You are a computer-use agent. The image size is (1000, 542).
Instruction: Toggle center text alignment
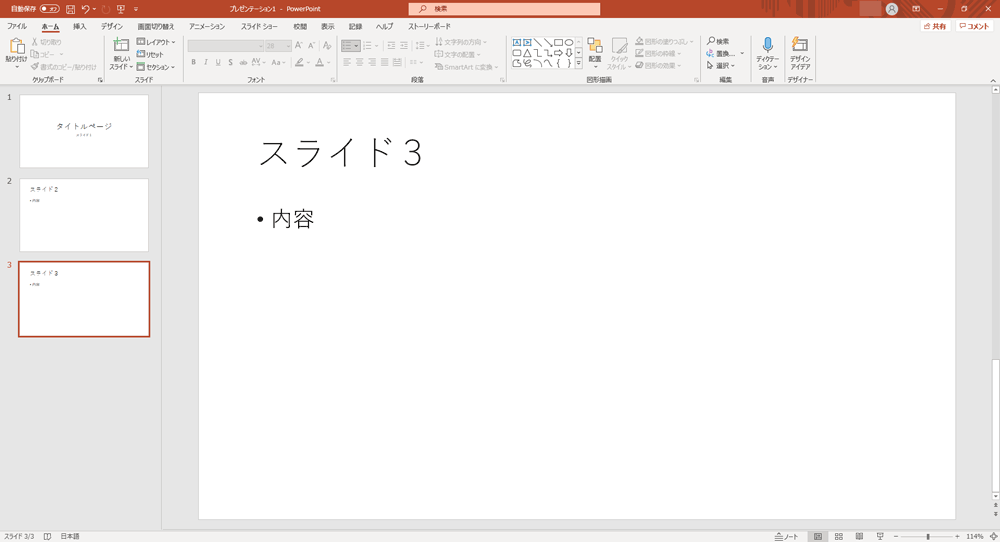[360, 62]
